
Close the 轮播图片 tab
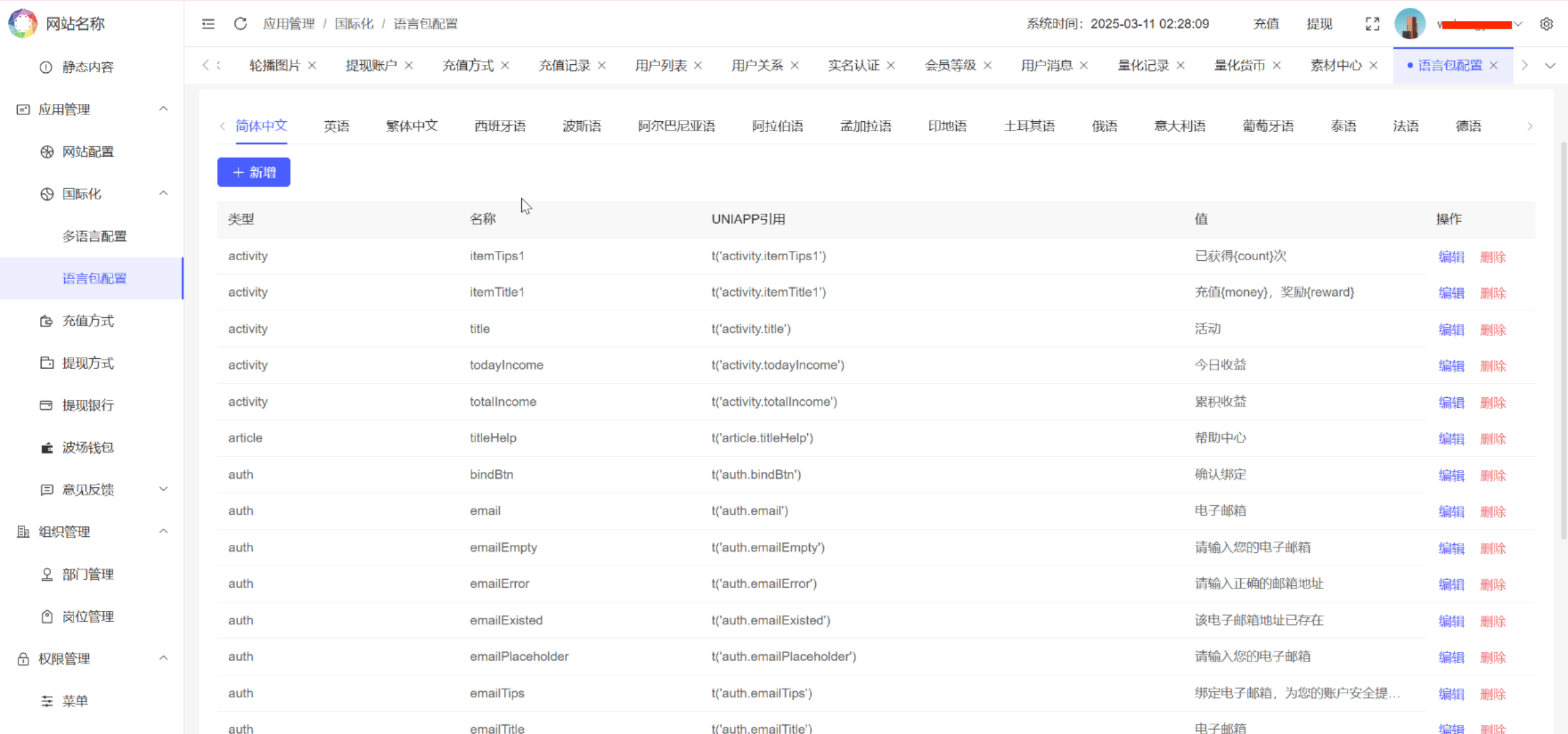[312, 66]
